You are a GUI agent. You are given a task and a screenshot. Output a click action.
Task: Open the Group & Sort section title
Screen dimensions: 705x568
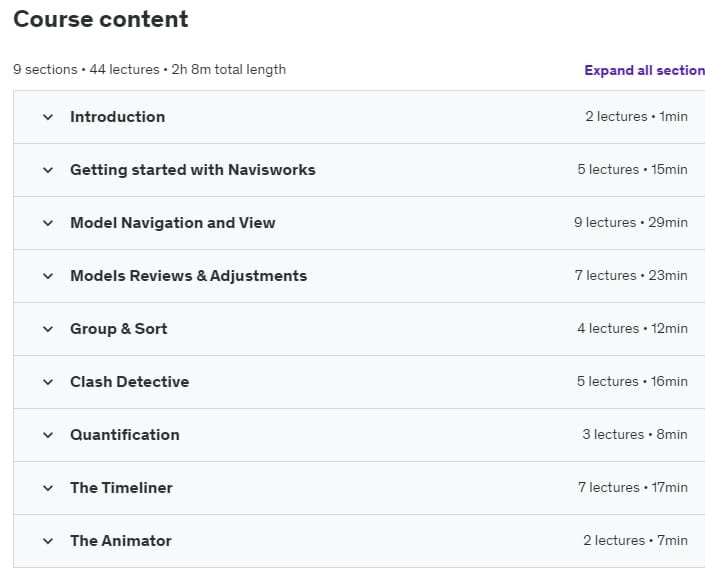pyautogui.click(x=119, y=329)
